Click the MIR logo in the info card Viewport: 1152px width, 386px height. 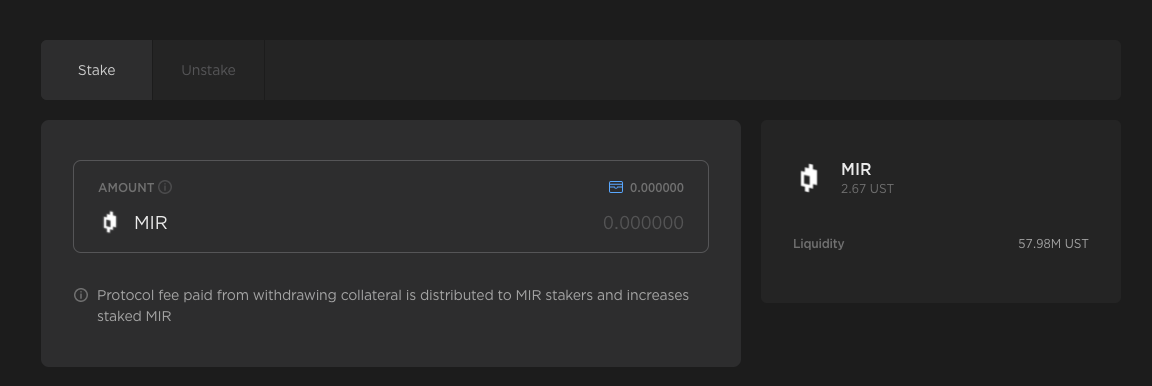click(808, 178)
